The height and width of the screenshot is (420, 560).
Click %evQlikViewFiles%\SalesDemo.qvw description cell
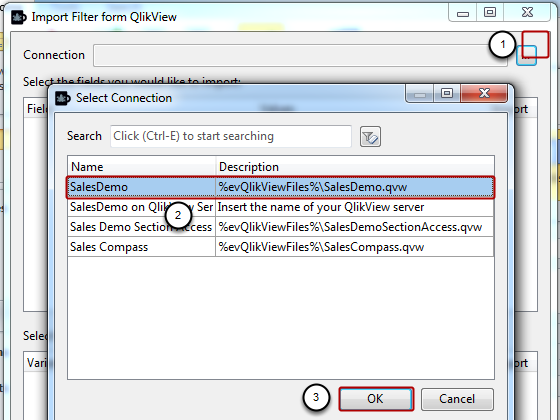tap(355, 187)
